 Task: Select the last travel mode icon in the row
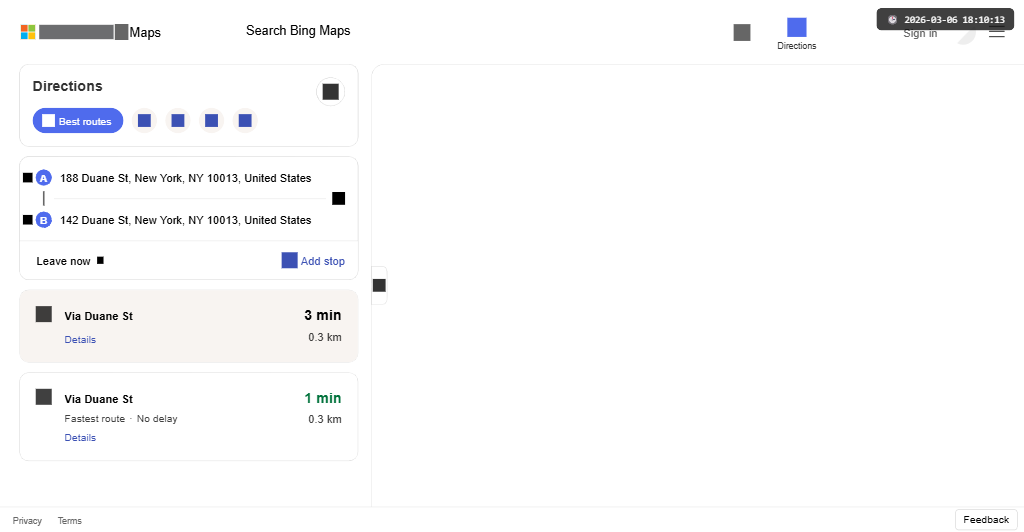coord(245,121)
